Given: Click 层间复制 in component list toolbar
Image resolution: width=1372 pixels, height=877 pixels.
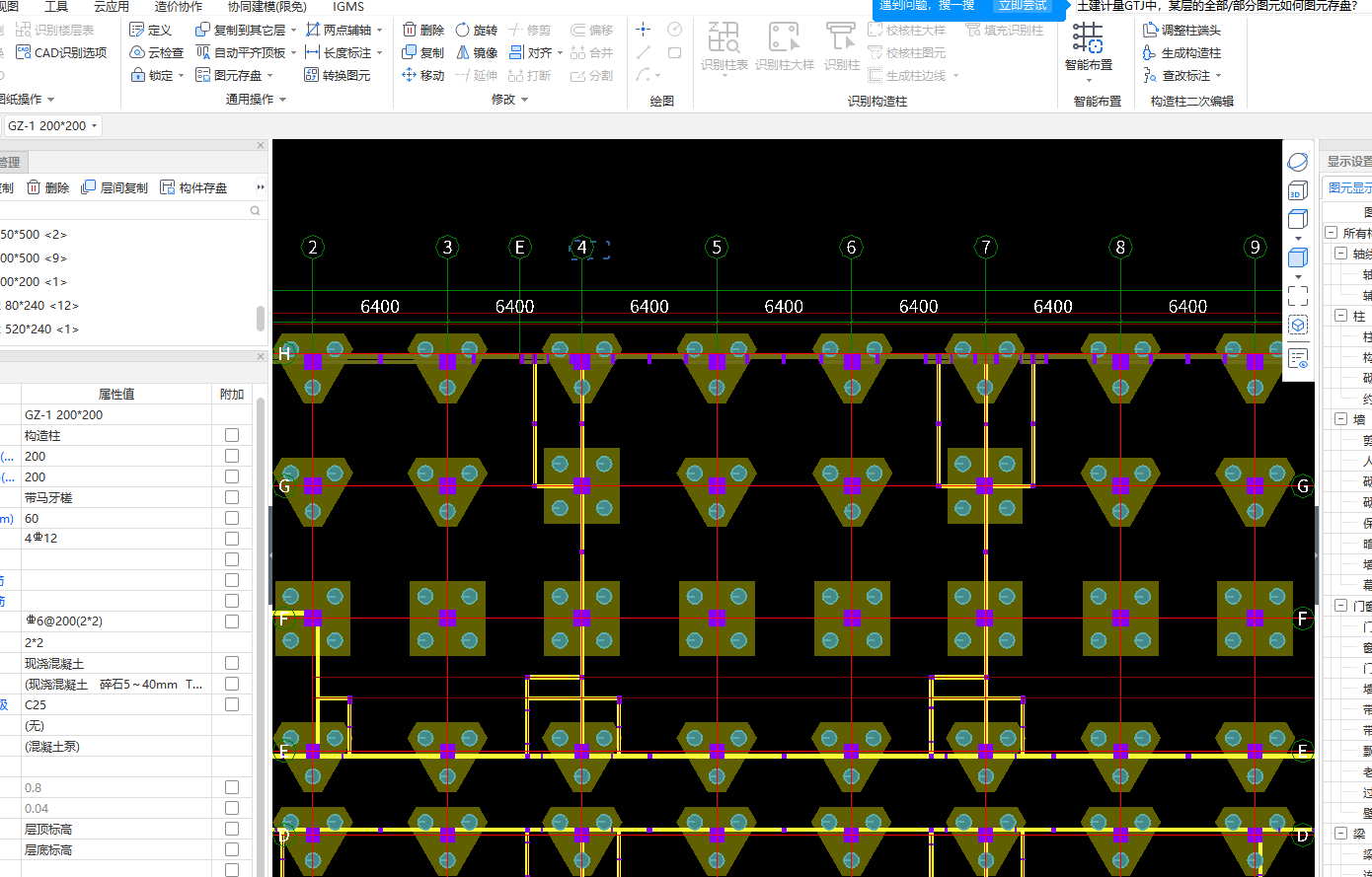Looking at the screenshot, I should (x=114, y=187).
